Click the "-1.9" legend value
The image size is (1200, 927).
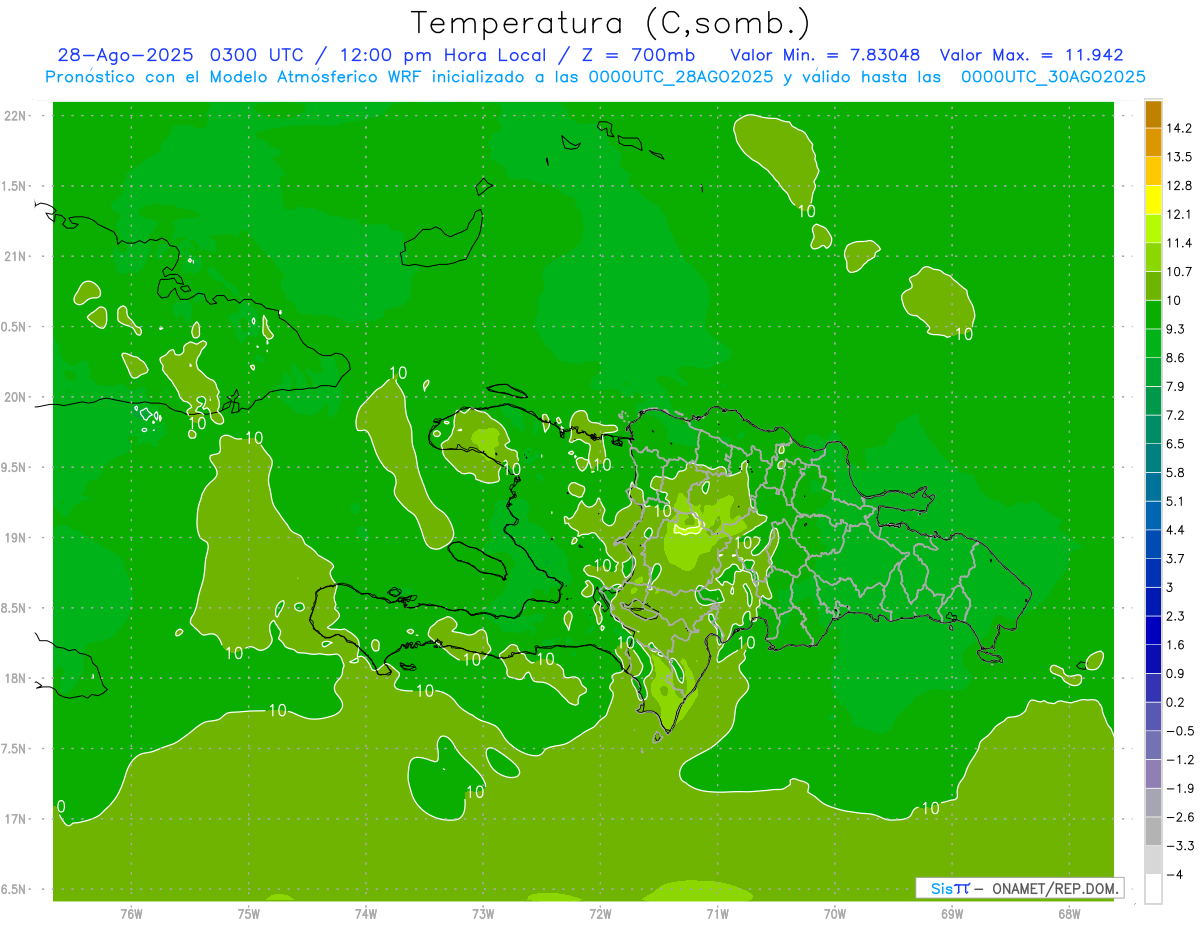pyautogui.click(x=1180, y=788)
